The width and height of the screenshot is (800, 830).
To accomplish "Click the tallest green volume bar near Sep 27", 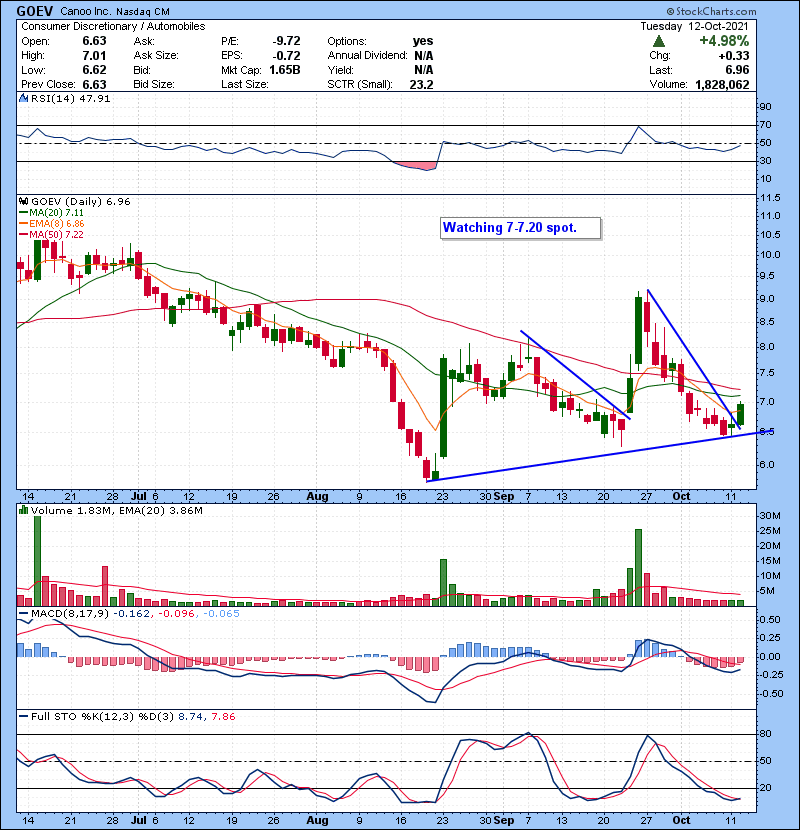I will [x=638, y=567].
